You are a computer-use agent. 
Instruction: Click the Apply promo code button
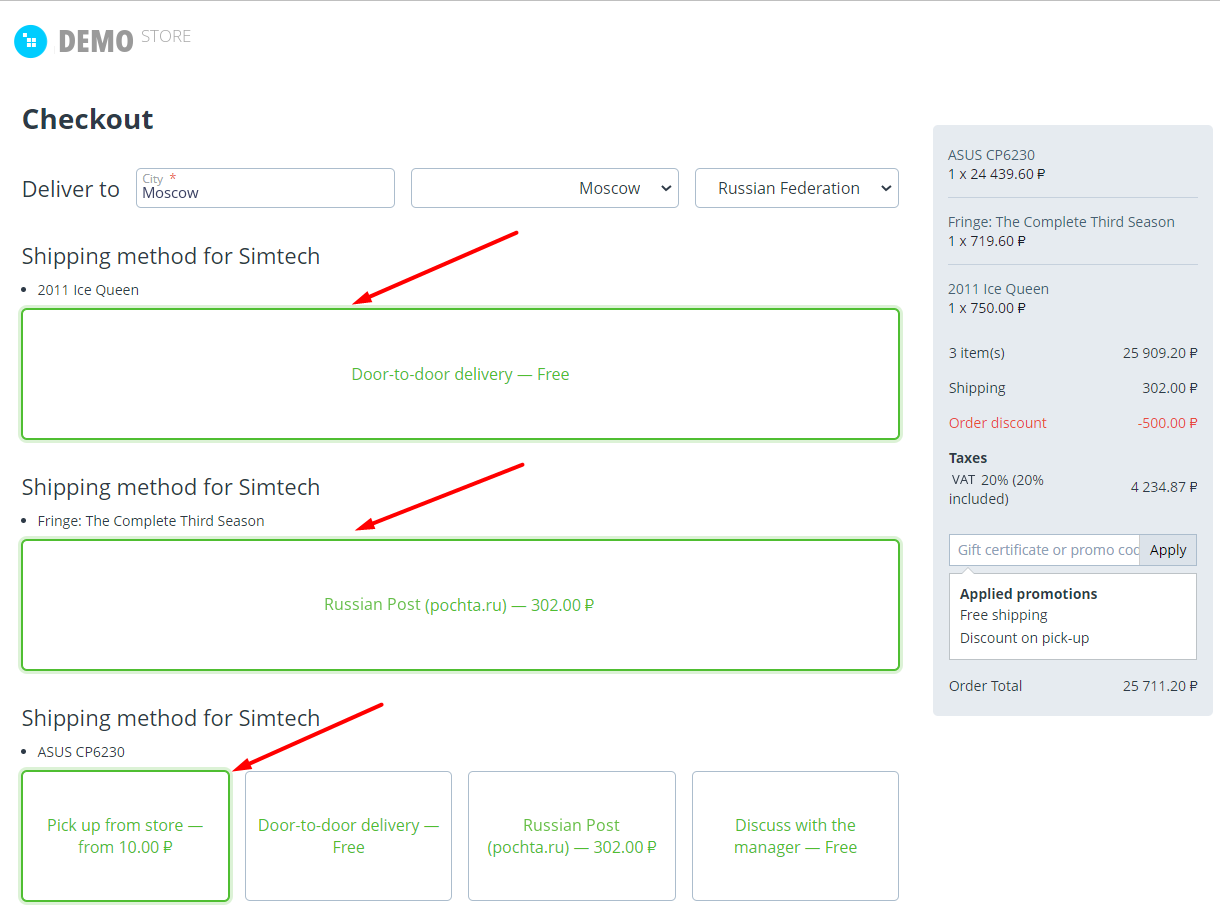click(x=1168, y=550)
